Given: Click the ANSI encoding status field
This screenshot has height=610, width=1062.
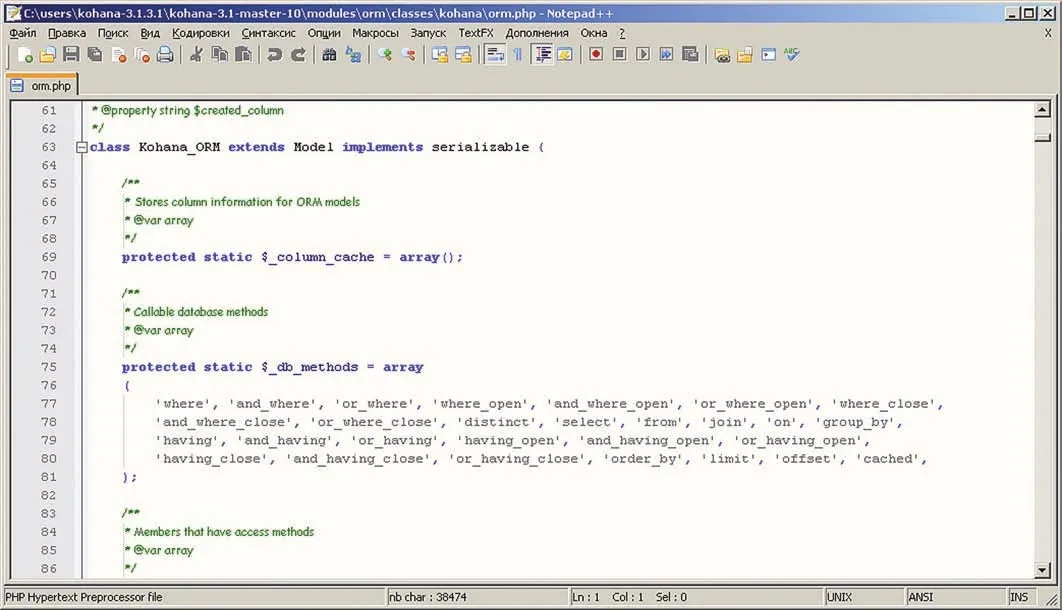Looking at the screenshot, I should point(956,597).
